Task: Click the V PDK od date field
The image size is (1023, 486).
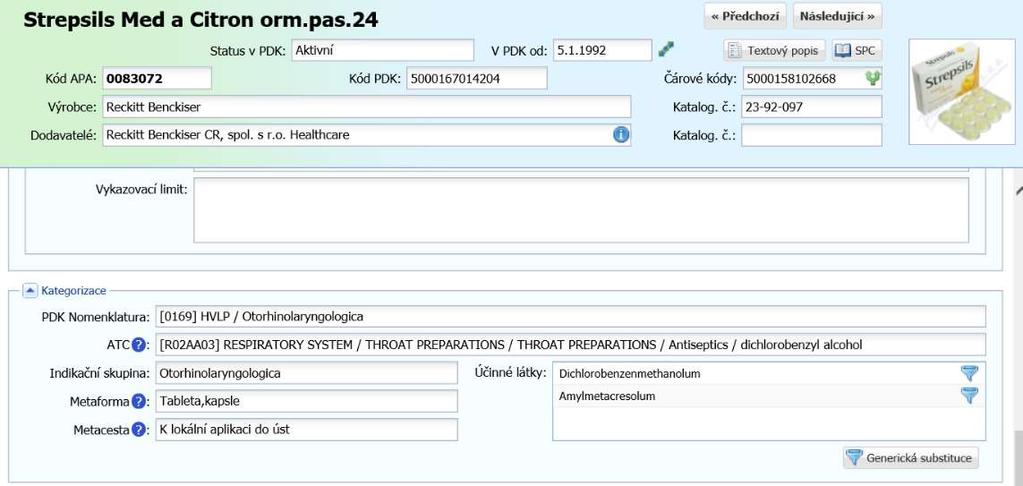Action: point(602,50)
